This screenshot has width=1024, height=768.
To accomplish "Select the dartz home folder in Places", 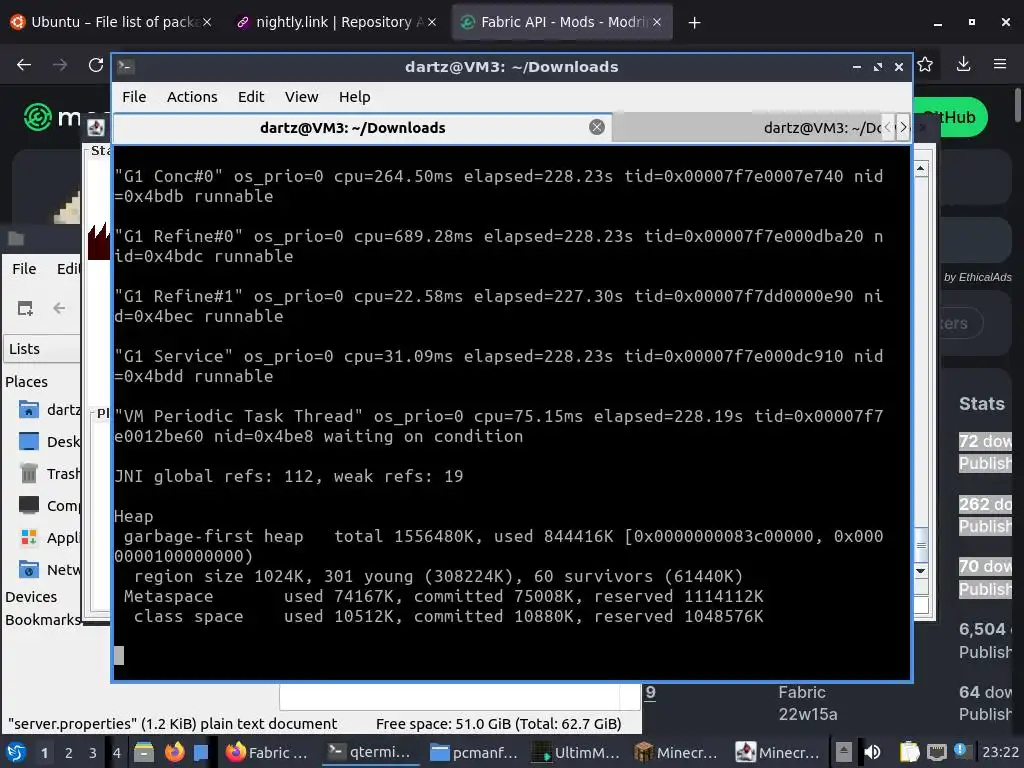I will click(x=50, y=409).
